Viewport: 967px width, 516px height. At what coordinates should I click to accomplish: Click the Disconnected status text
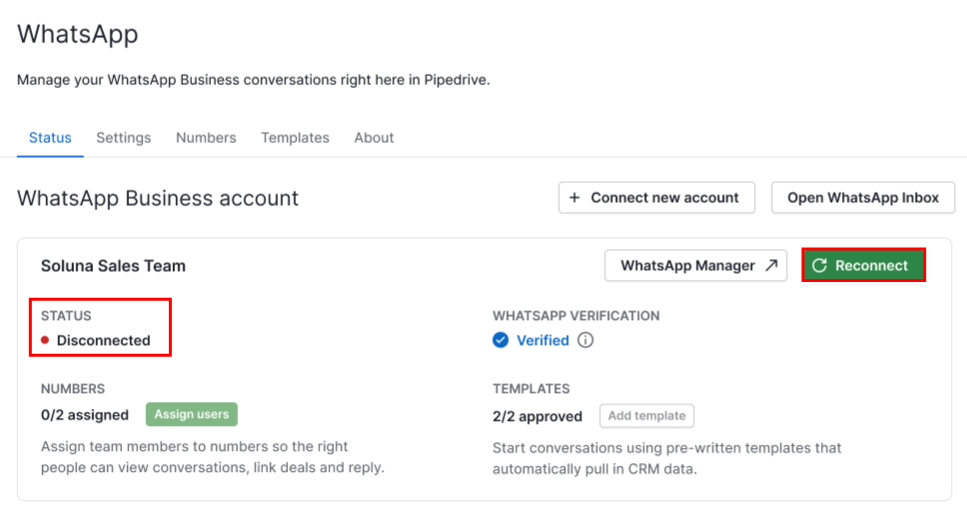click(x=104, y=340)
